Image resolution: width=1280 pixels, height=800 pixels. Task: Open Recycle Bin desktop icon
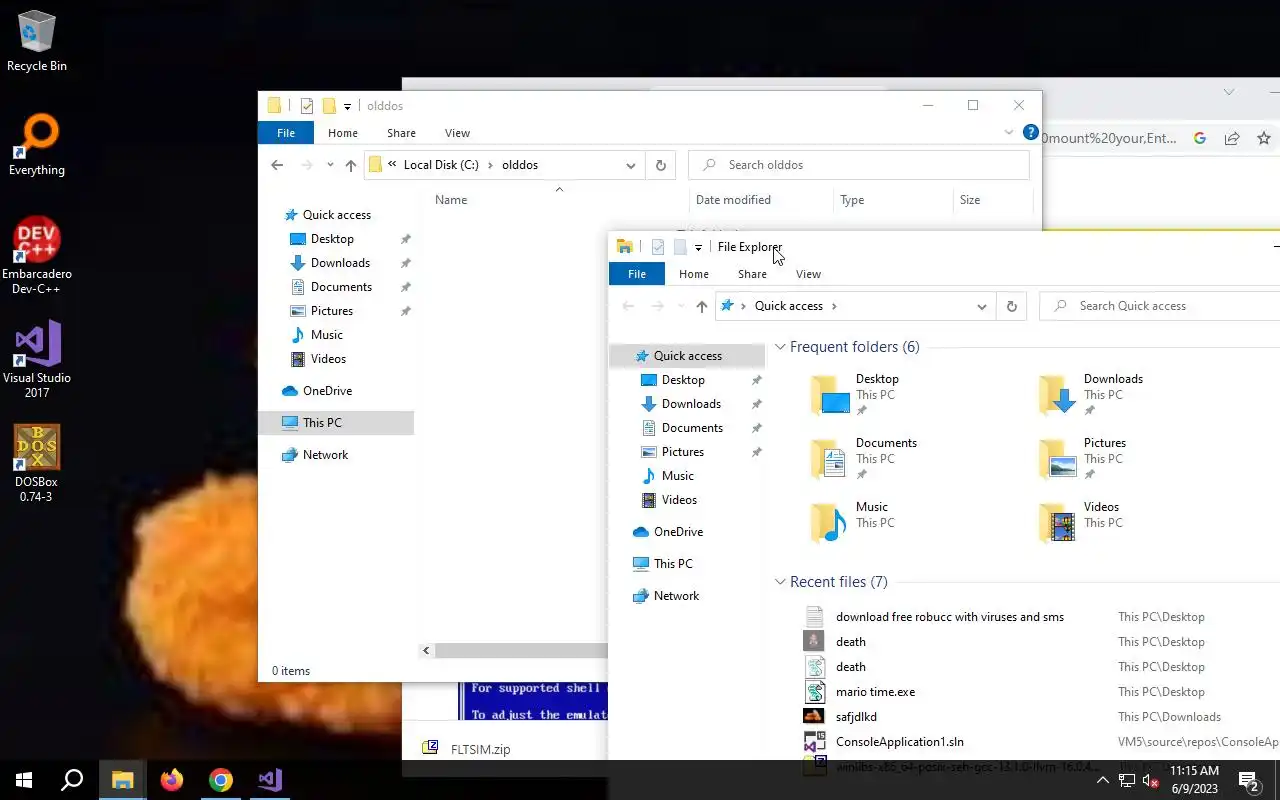click(x=37, y=42)
